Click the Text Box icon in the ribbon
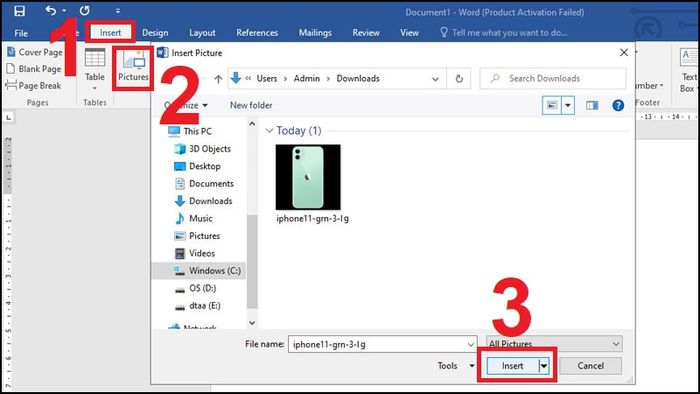700x394 pixels. pos(688,71)
